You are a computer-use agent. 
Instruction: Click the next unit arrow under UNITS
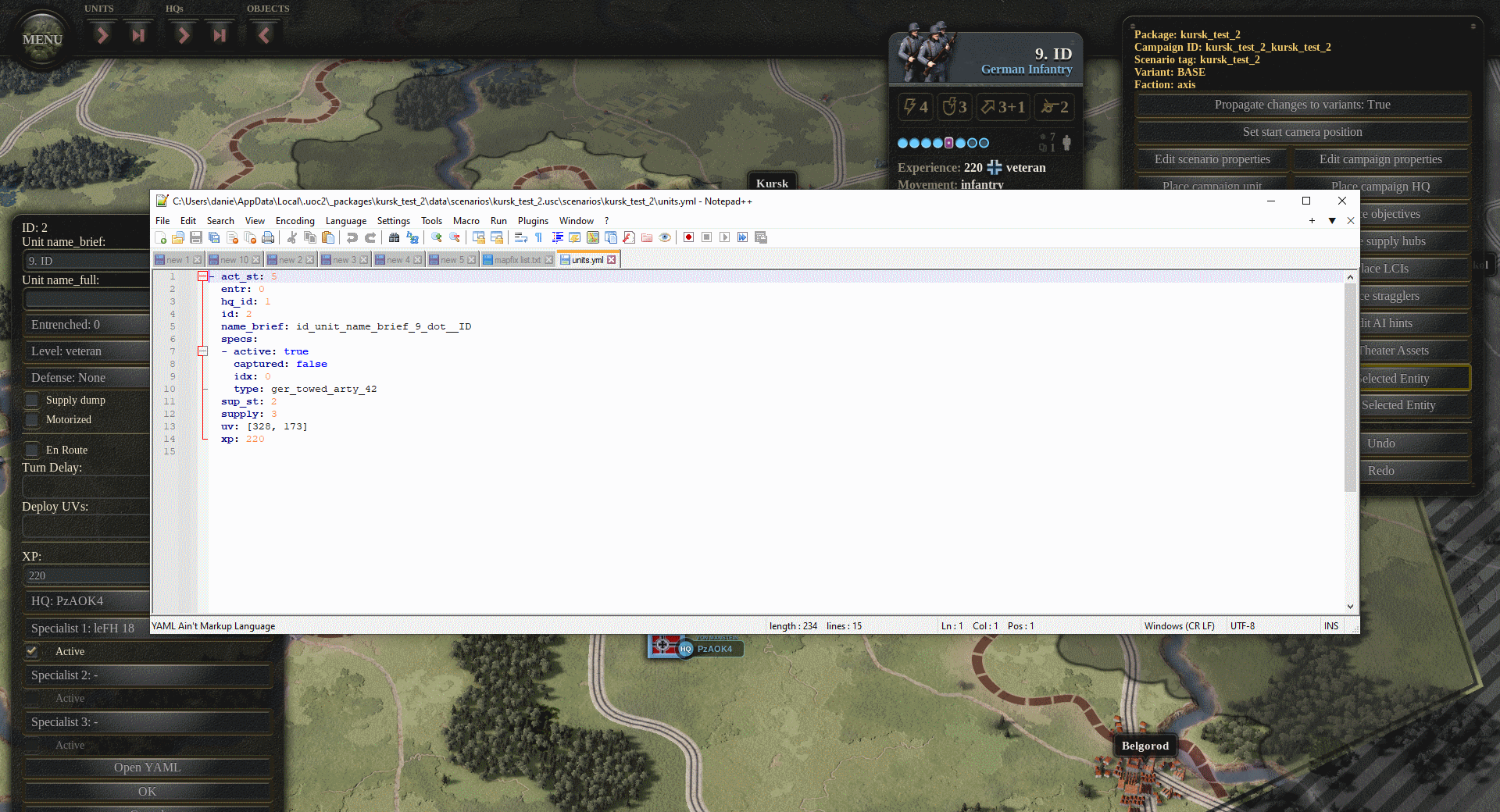point(102,35)
